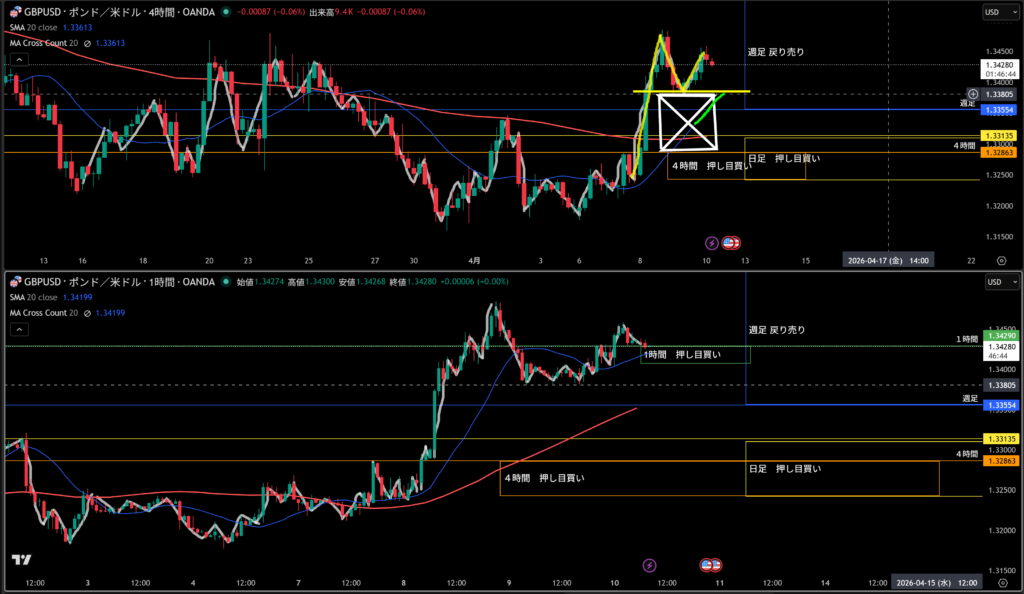Screen dimensions: 1024x594
Task: Click the purple lightning event icon on lower chart
Action: point(650,565)
